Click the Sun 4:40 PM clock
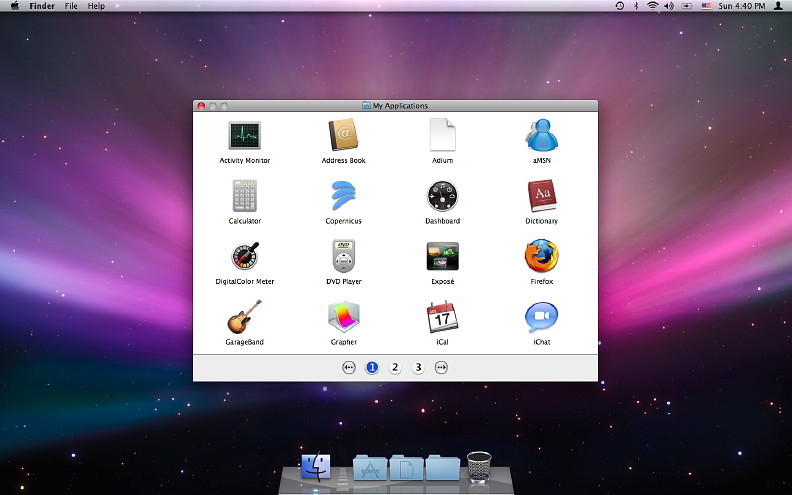The height and width of the screenshot is (495, 792). tap(741, 6)
